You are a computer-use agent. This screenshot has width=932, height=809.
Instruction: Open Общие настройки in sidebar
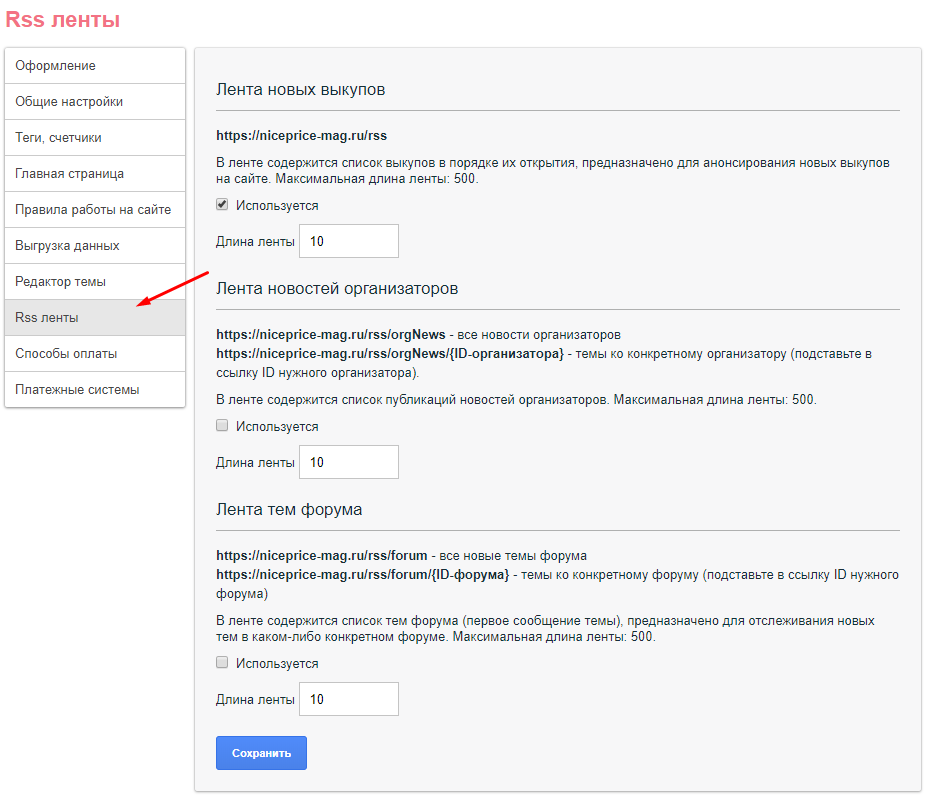[95, 102]
